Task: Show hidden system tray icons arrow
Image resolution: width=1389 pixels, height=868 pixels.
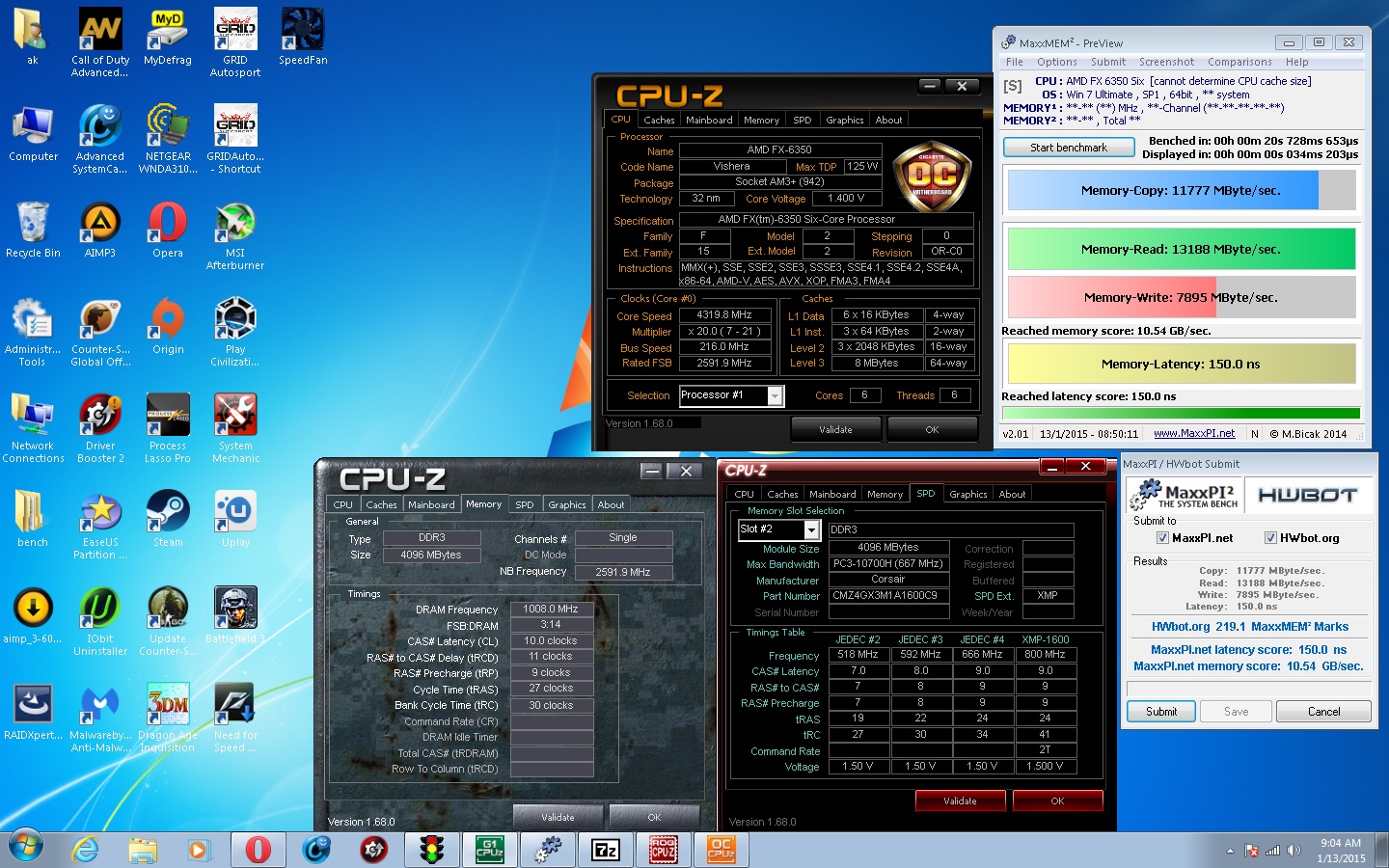Action: [x=1230, y=851]
